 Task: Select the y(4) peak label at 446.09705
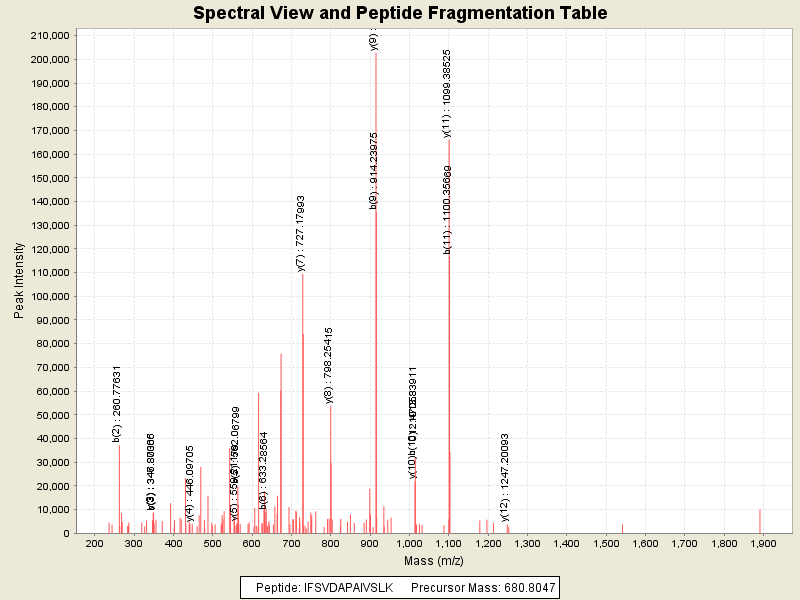[190, 483]
